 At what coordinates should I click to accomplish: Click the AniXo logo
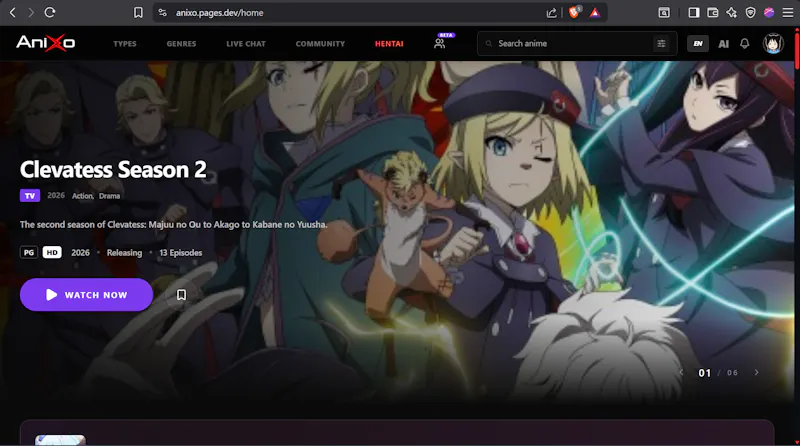tap(45, 43)
